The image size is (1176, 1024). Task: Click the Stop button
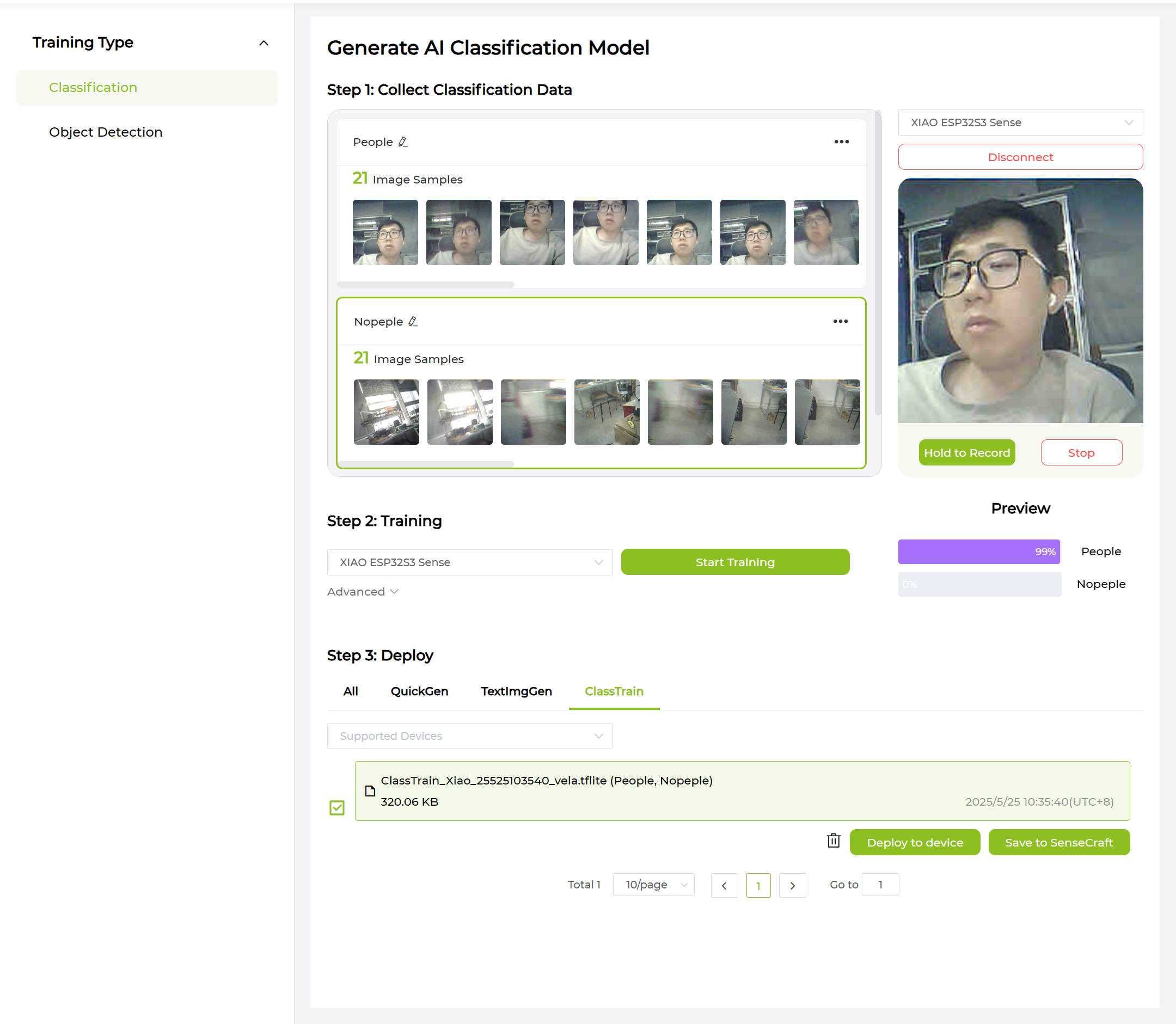1081,452
